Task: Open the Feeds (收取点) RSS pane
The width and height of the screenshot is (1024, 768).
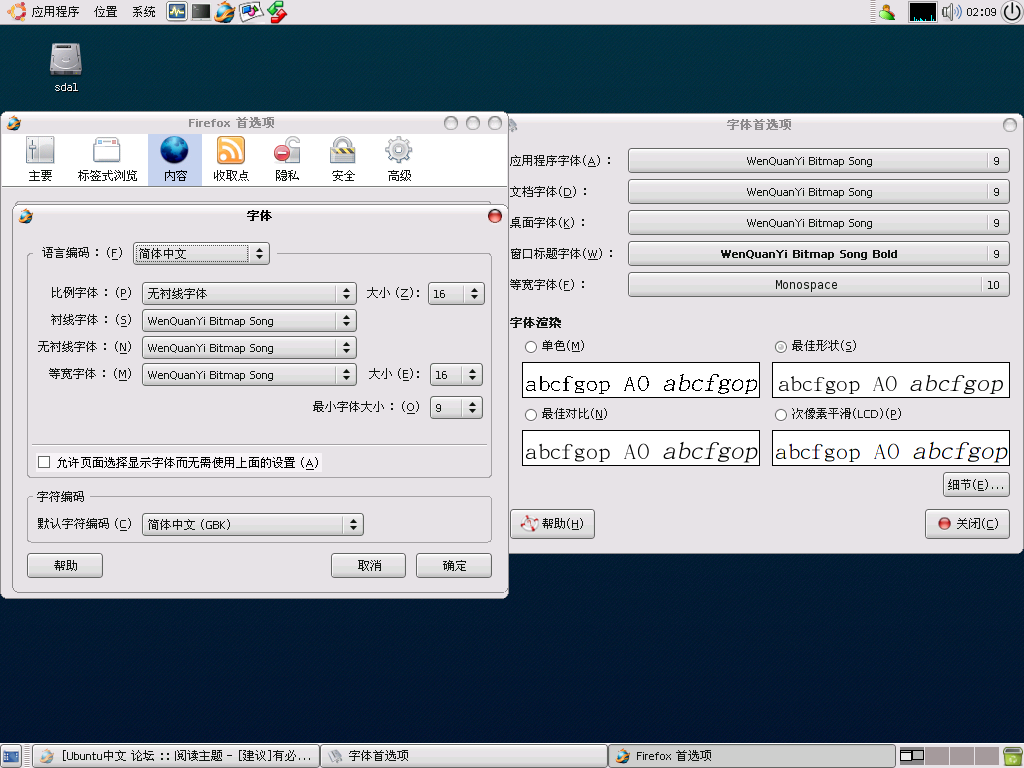Action: coord(231,160)
